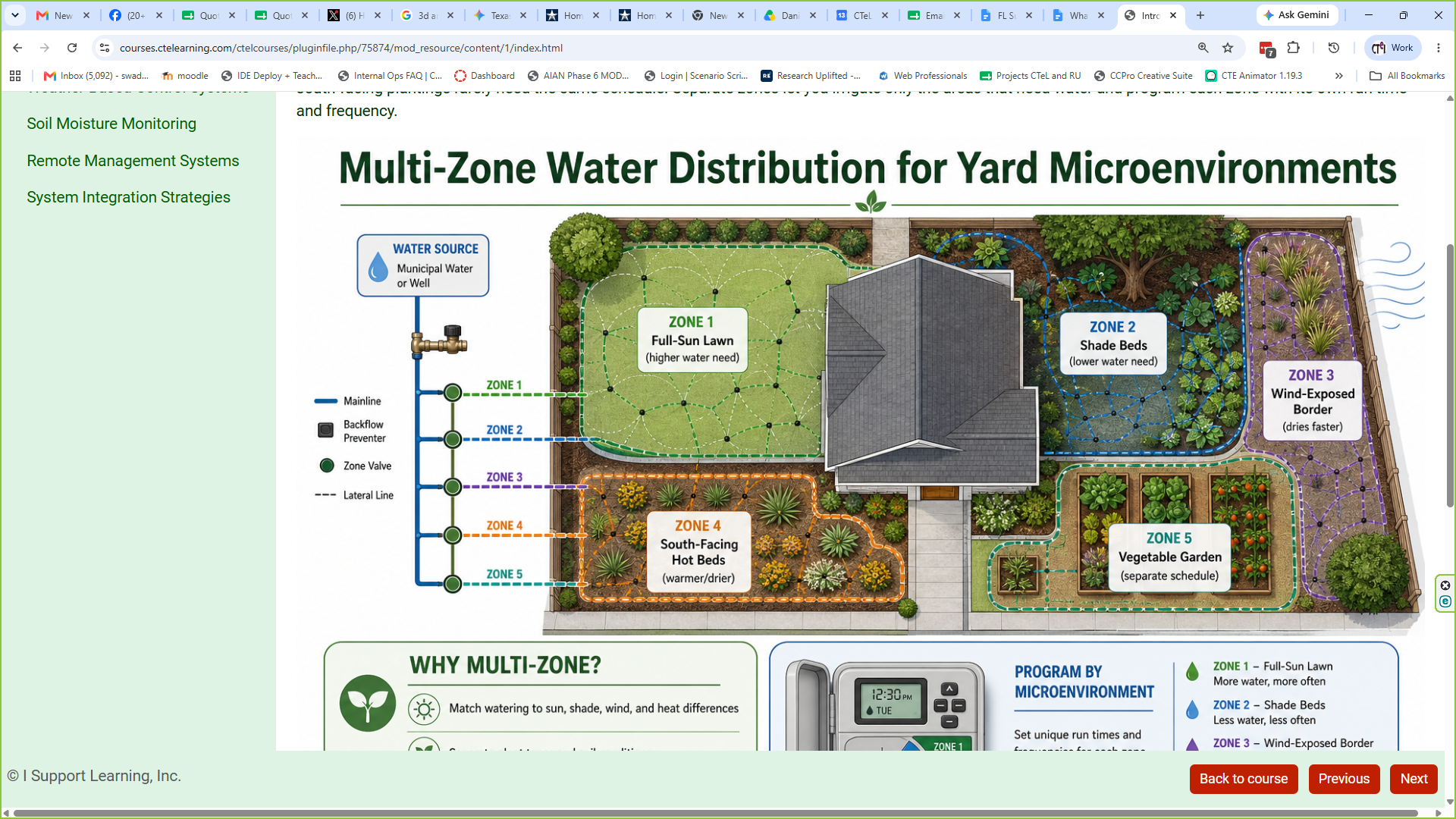Open the Research Uplifted bookmark
This screenshot has width=1456, height=819.
pyautogui.click(x=811, y=76)
